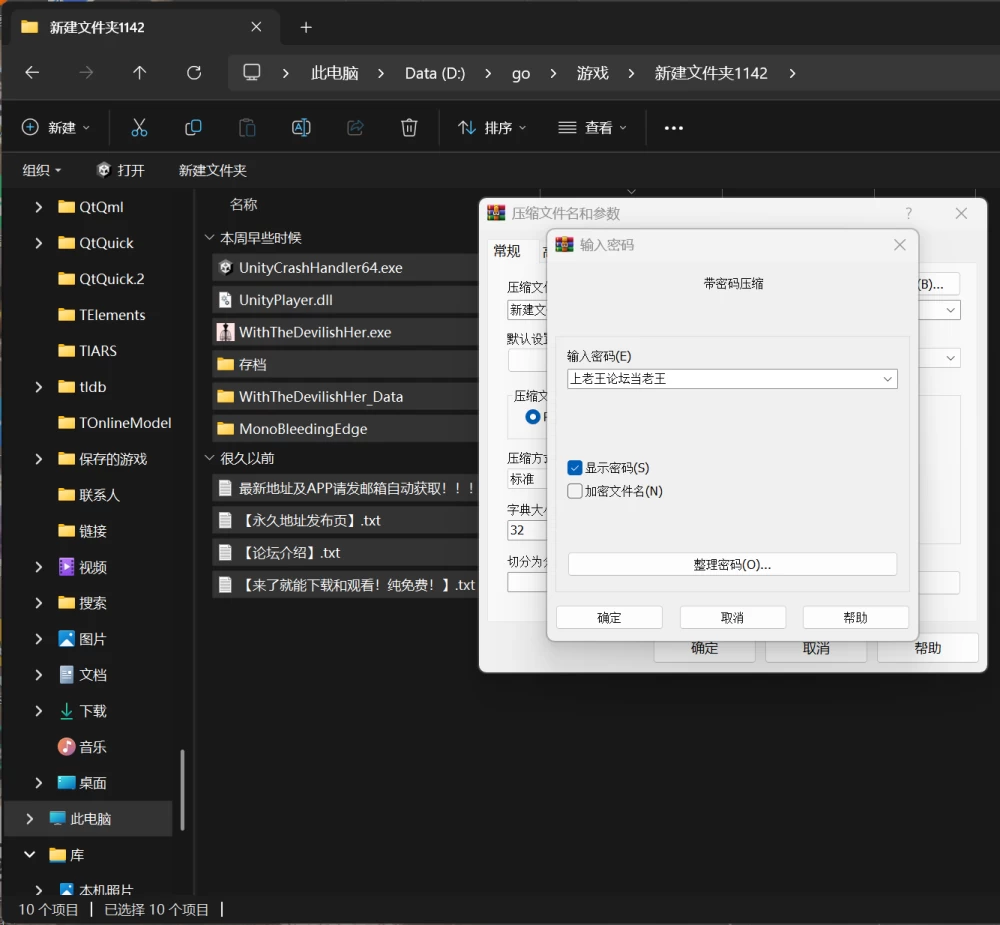
Task: Select the TOnlineModel folder in tree
Action: [115, 422]
